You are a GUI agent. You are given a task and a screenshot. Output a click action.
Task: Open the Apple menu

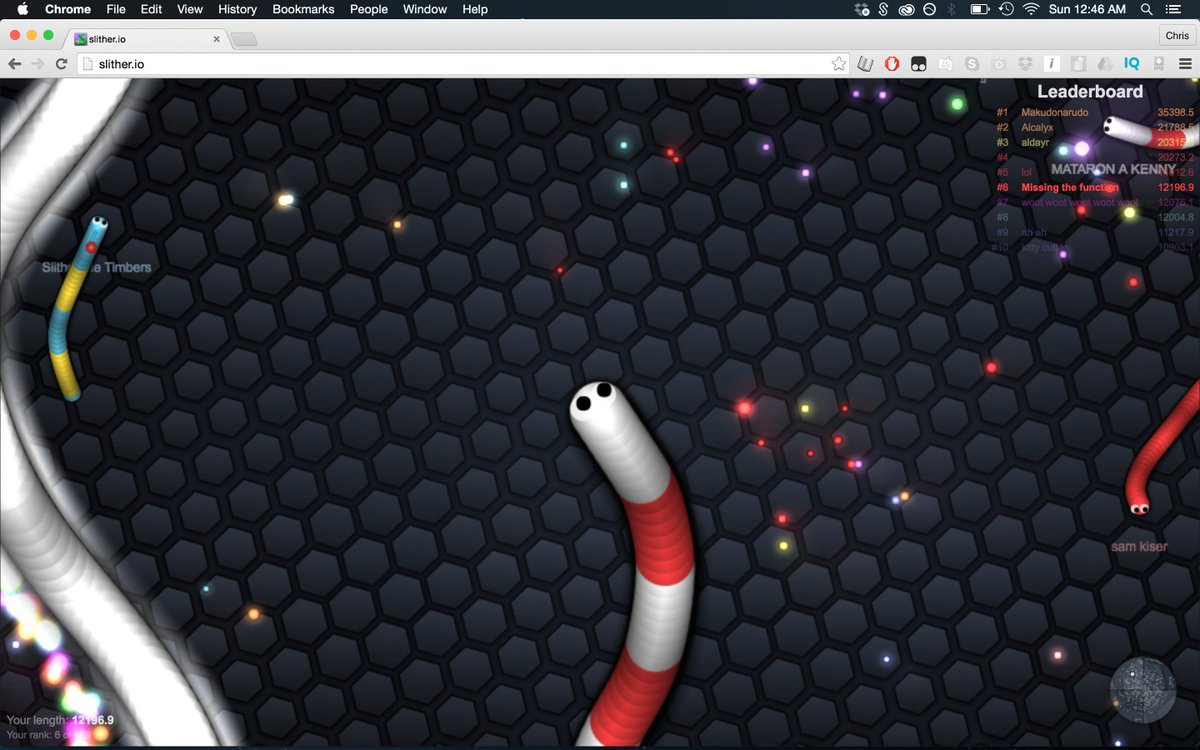[x=22, y=9]
